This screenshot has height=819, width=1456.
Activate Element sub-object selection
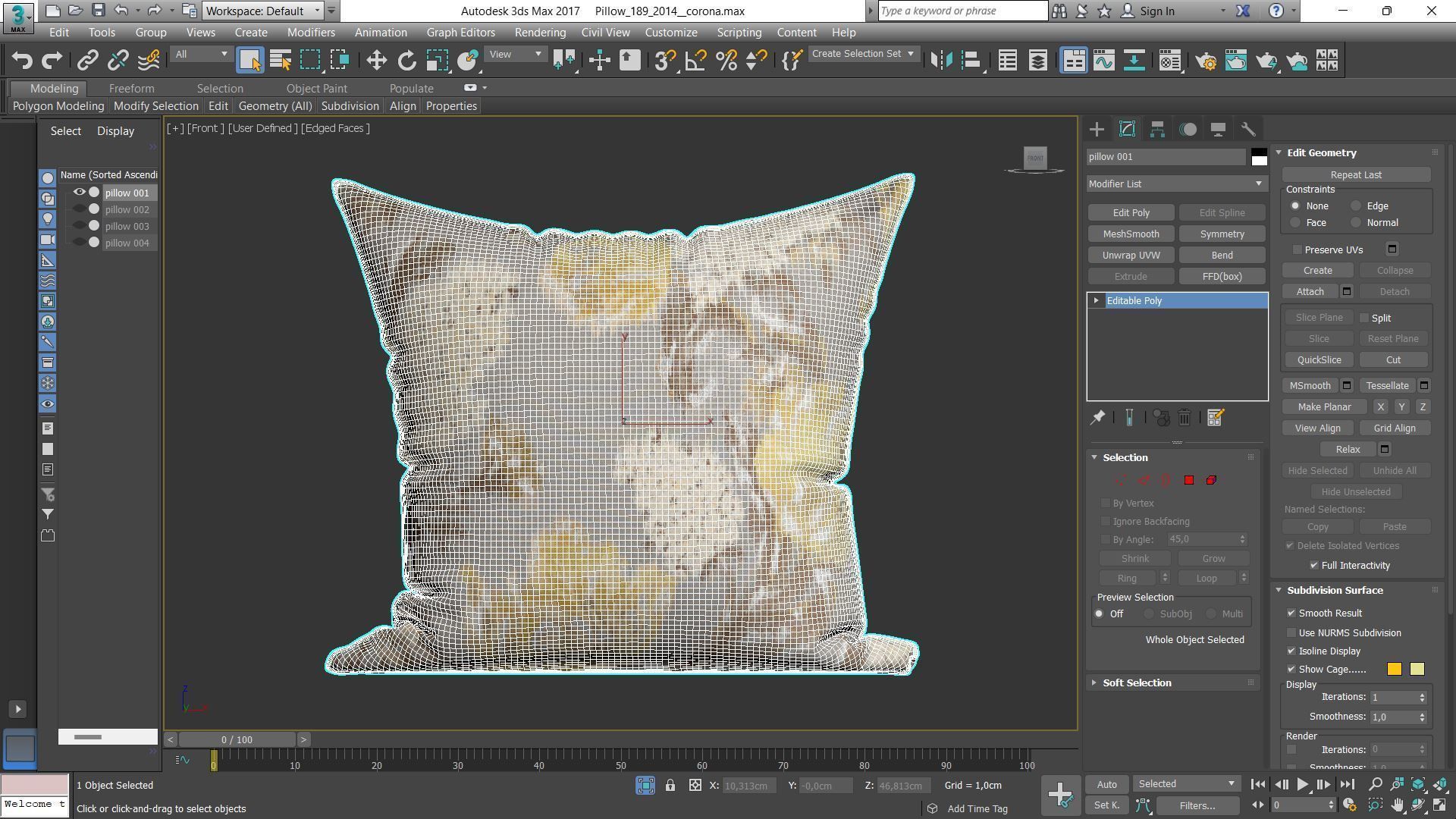click(1211, 480)
